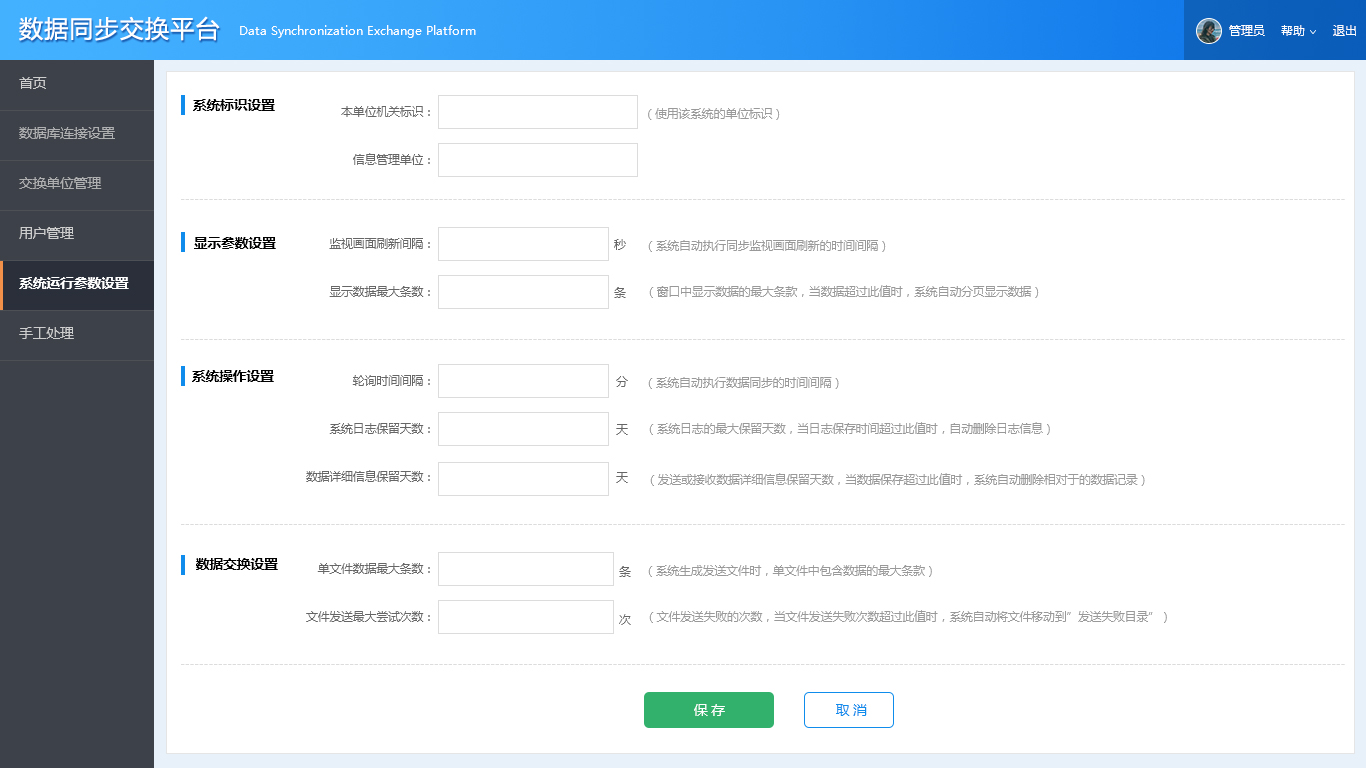The height and width of the screenshot is (768, 1366).
Task: Click the 系统标识设置 section heading
Action: click(x=233, y=105)
